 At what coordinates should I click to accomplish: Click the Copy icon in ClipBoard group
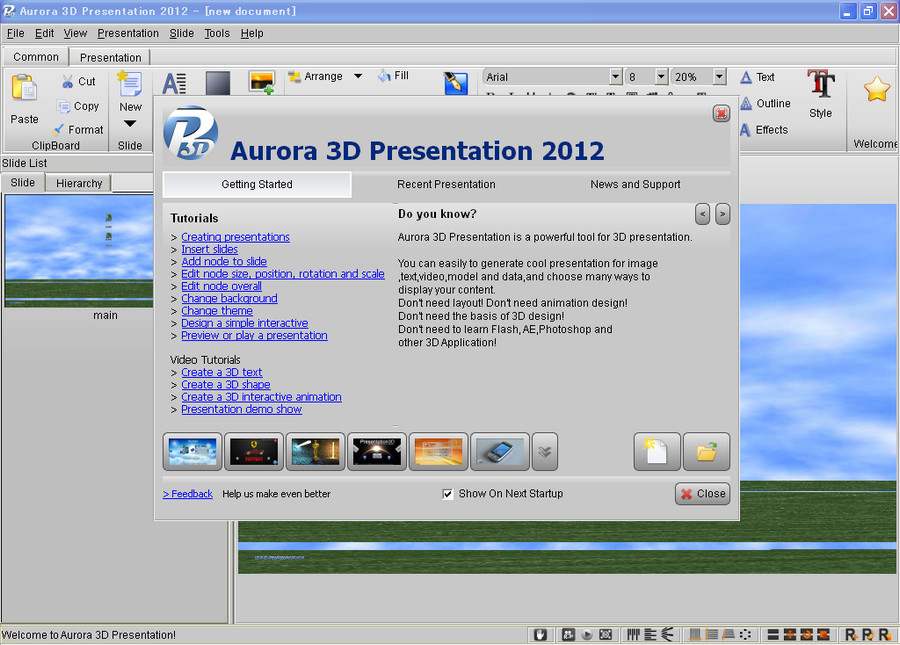[63, 106]
